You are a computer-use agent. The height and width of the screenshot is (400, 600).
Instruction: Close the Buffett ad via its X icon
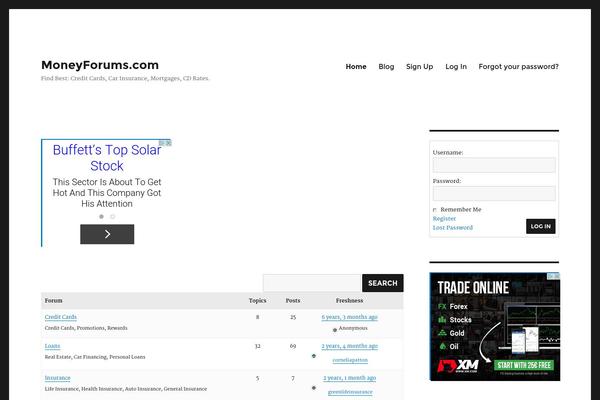point(168,143)
